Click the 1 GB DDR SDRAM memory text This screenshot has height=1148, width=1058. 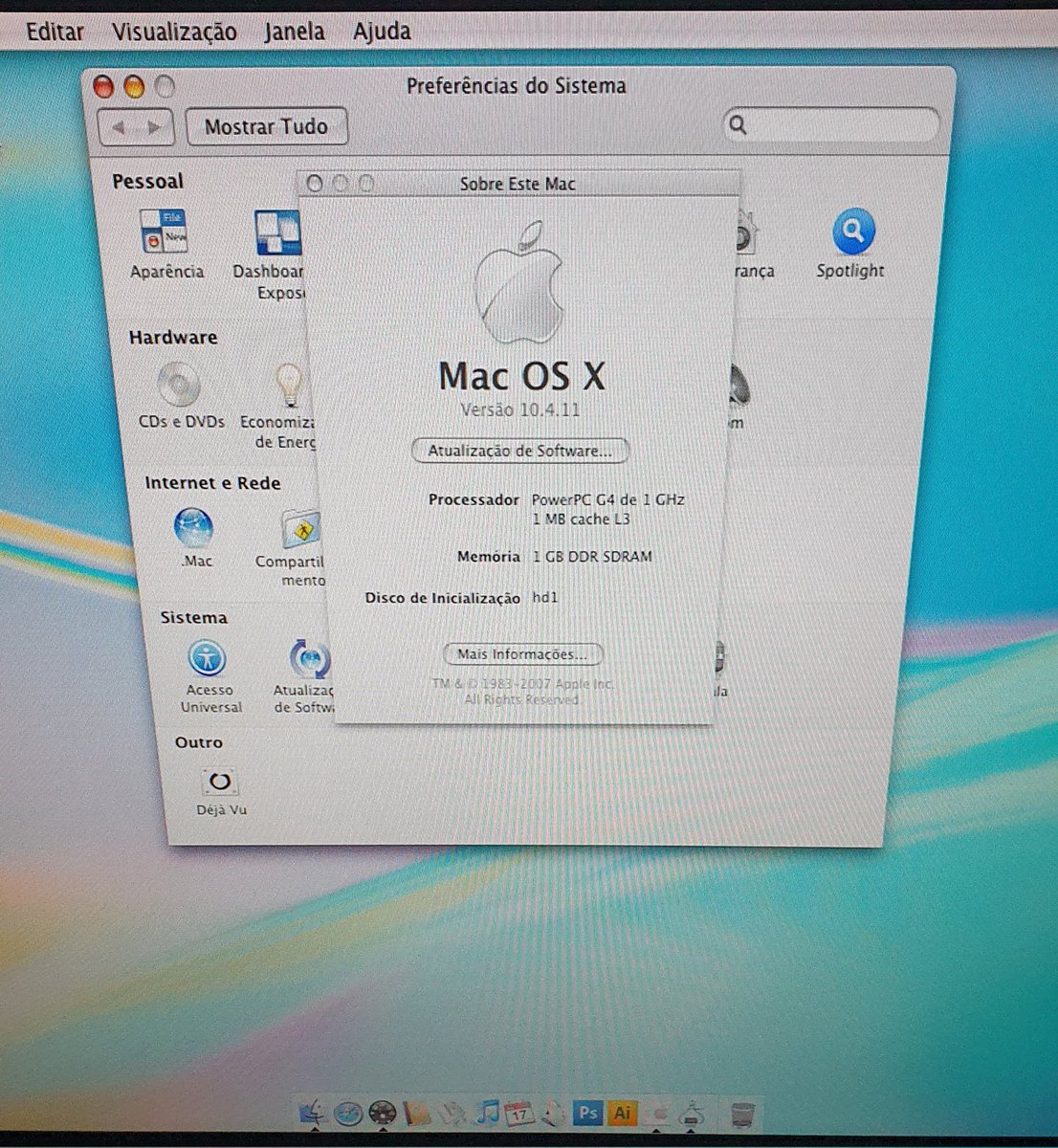pos(592,556)
